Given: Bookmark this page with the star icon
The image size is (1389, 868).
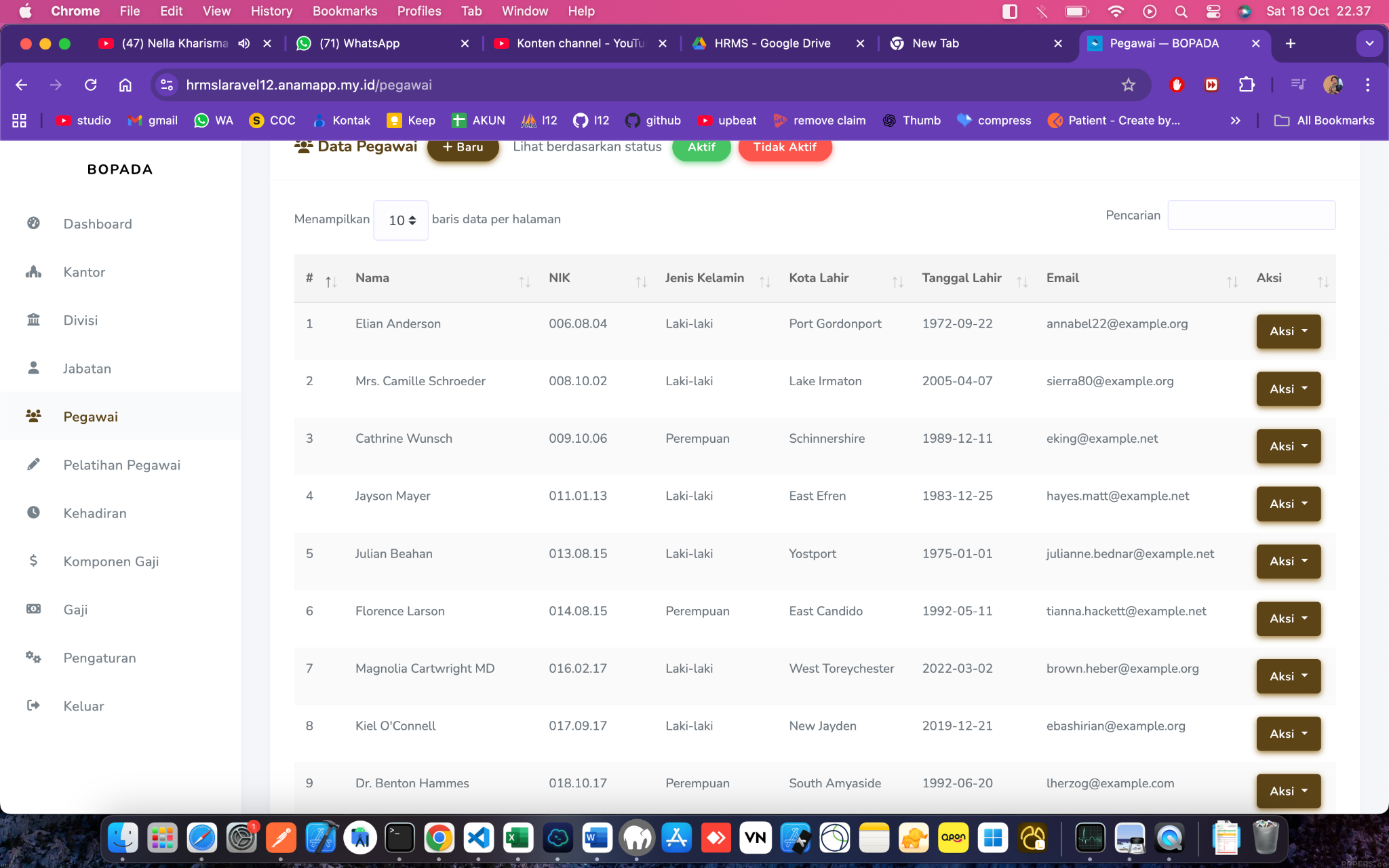Looking at the screenshot, I should [1128, 85].
